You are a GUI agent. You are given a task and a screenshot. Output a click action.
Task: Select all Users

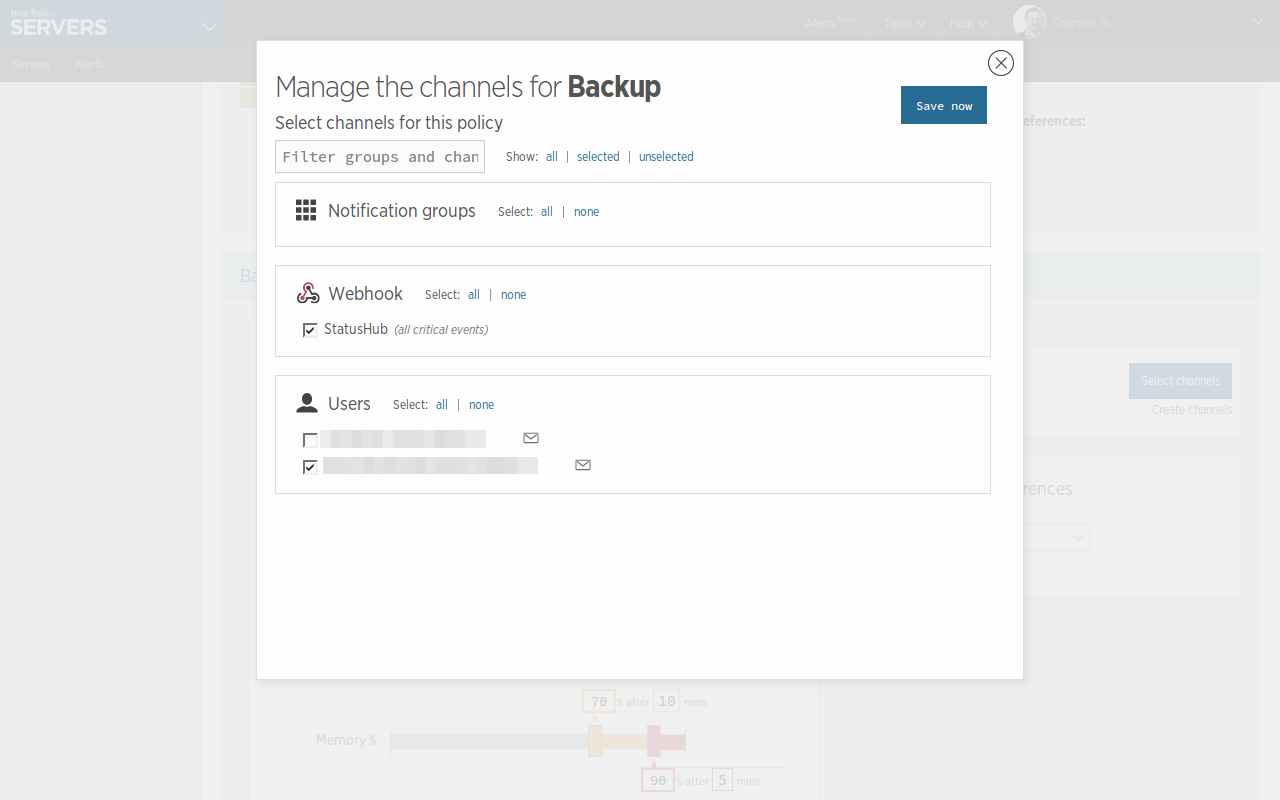coord(442,405)
